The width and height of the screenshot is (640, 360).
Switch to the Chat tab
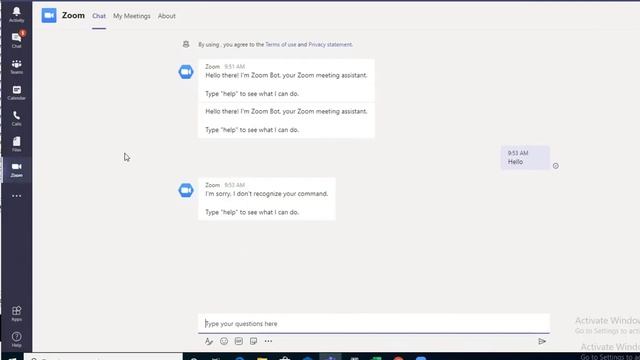99,16
